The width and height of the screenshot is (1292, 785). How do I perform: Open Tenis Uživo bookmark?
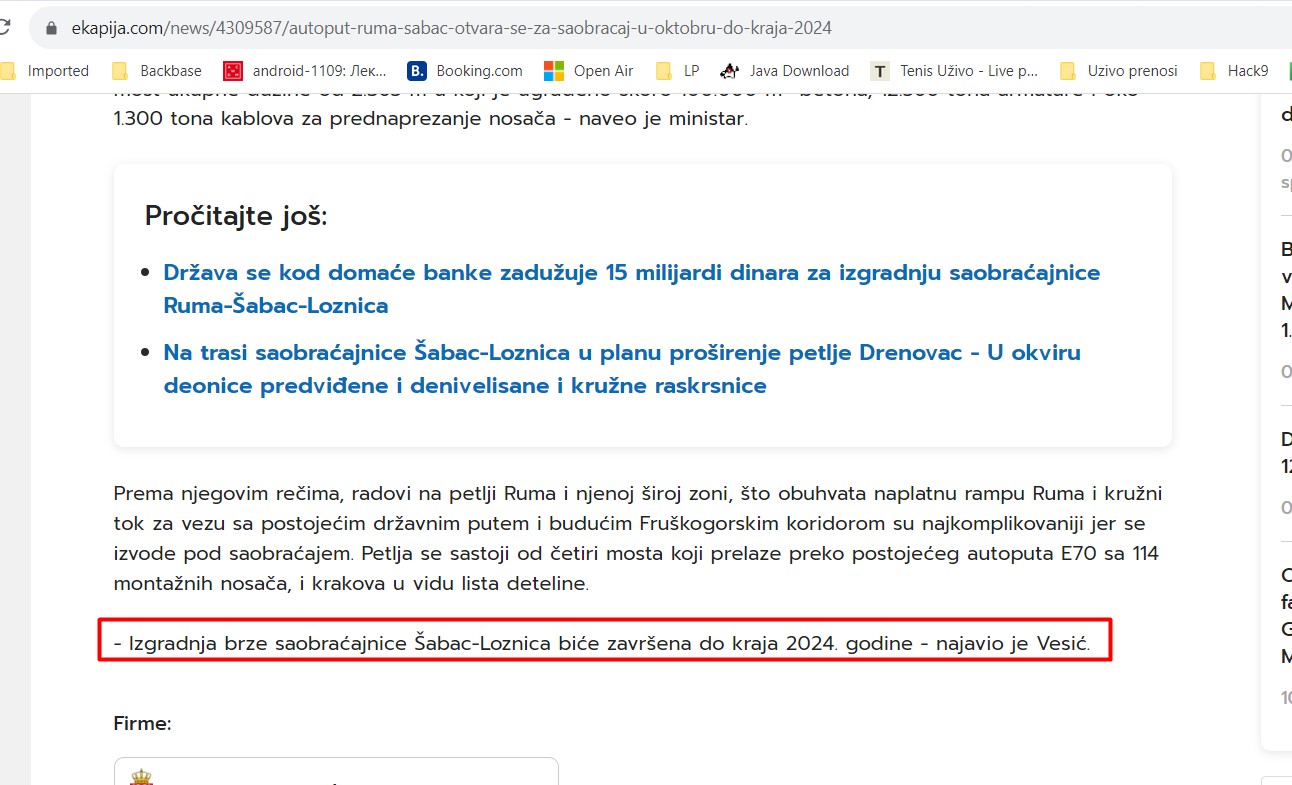[x=955, y=71]
